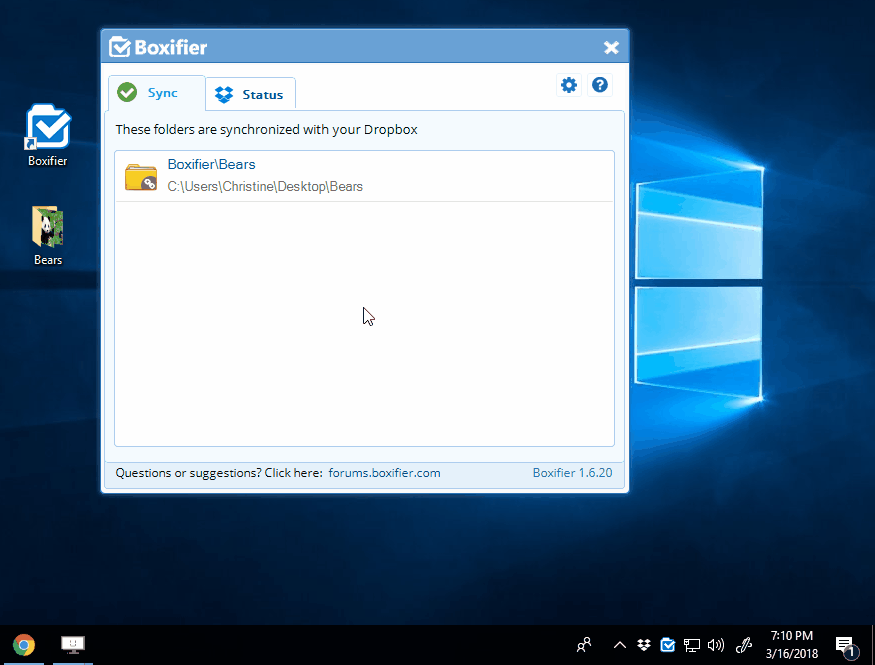The width and height of the screenshot is (875, 665).
Task: Open Boxifier settings gear icon
Action: [x=569, y=85]
